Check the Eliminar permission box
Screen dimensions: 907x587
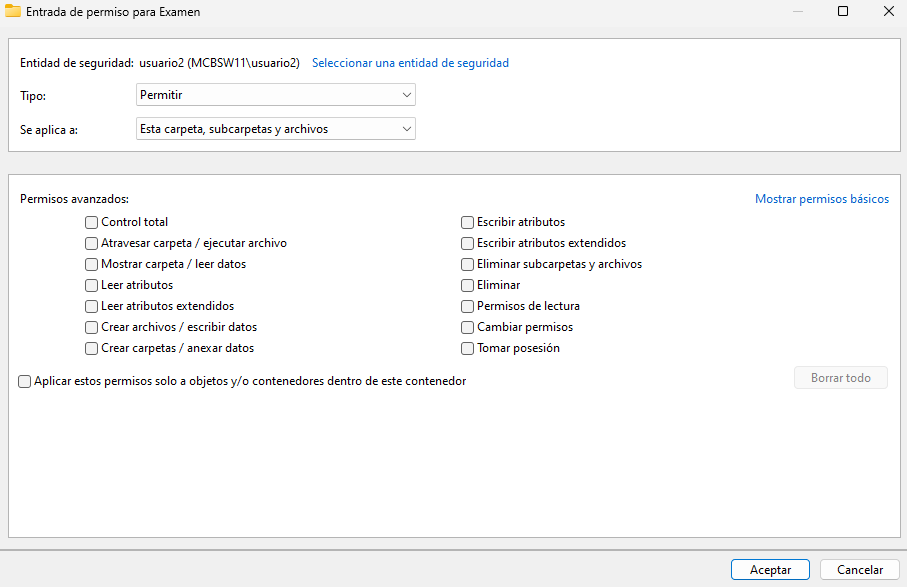(x=467, y=285)
